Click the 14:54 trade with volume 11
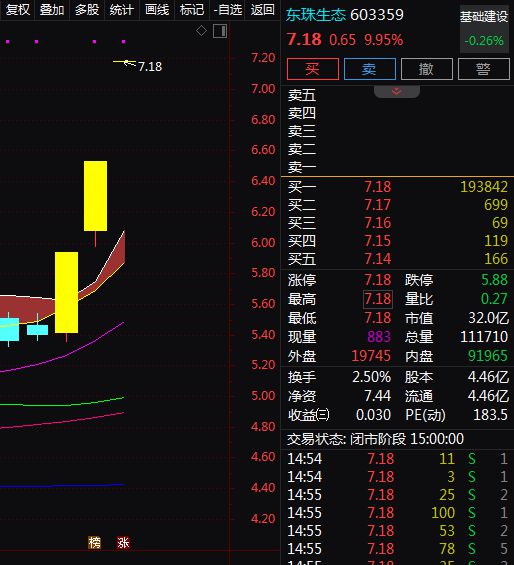Image resolution: width=514 pixels, height=565 pixels. point(397,459)
